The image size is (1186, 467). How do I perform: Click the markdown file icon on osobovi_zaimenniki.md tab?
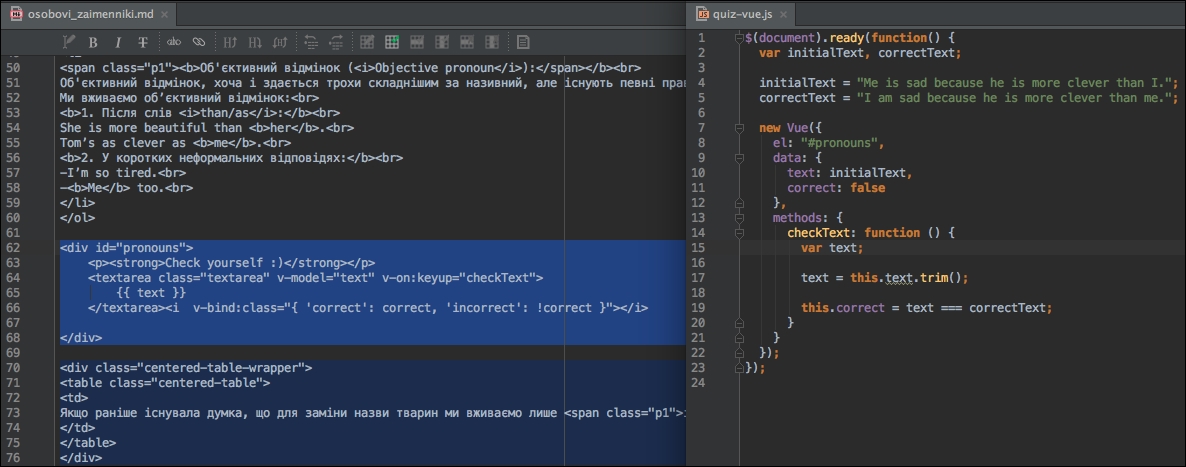coord(17,14)
